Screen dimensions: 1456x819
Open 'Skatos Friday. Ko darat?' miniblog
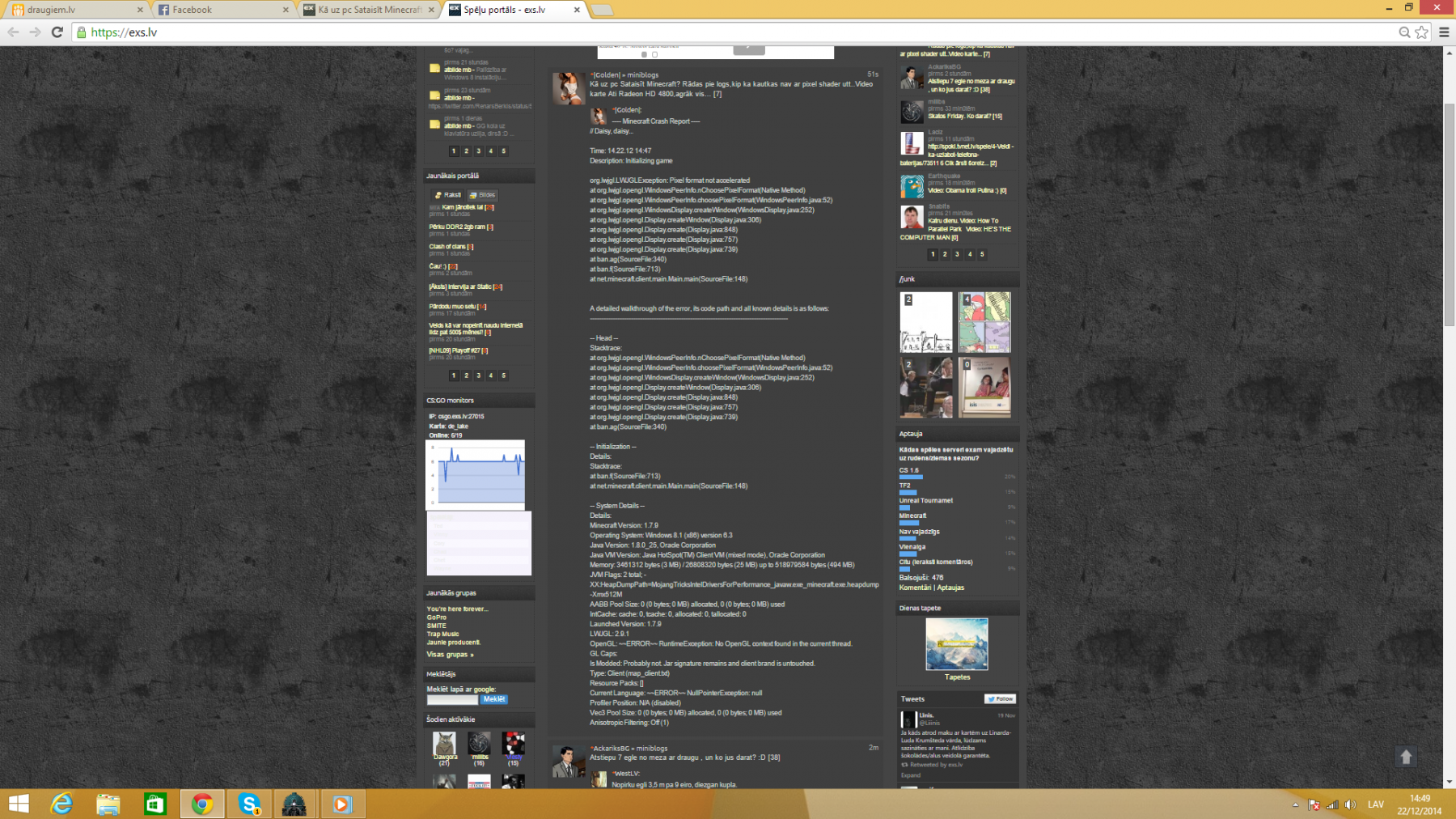(965, 117)
